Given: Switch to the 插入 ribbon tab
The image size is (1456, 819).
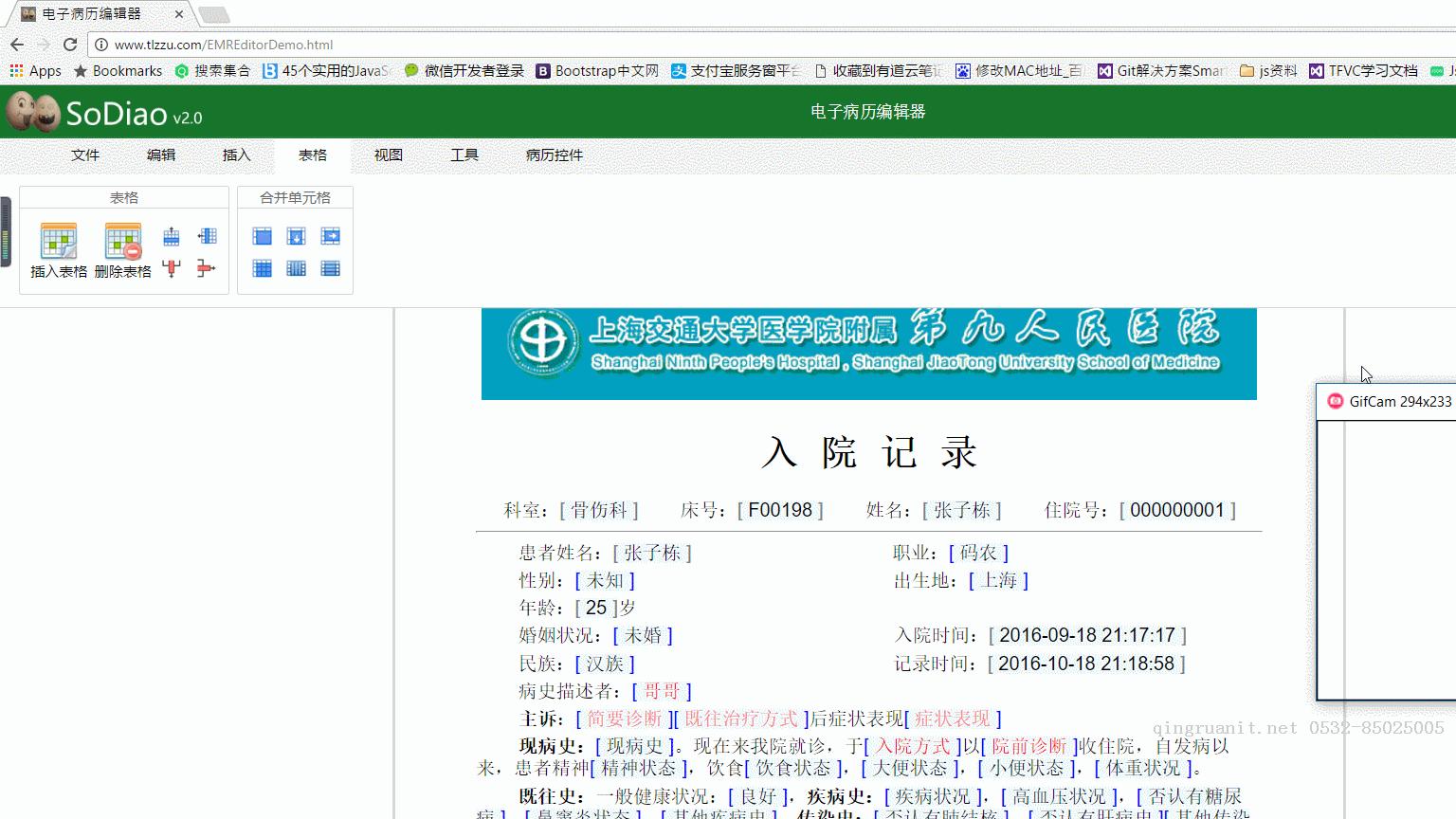Looking at the screenshot, I should click(237, 155).
